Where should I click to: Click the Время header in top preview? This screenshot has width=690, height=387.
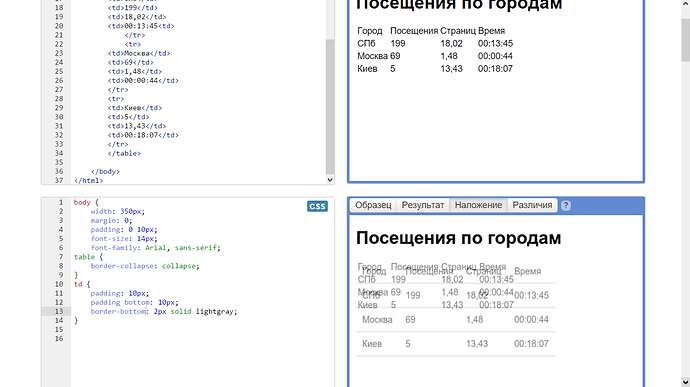click(x=491, y=31)
